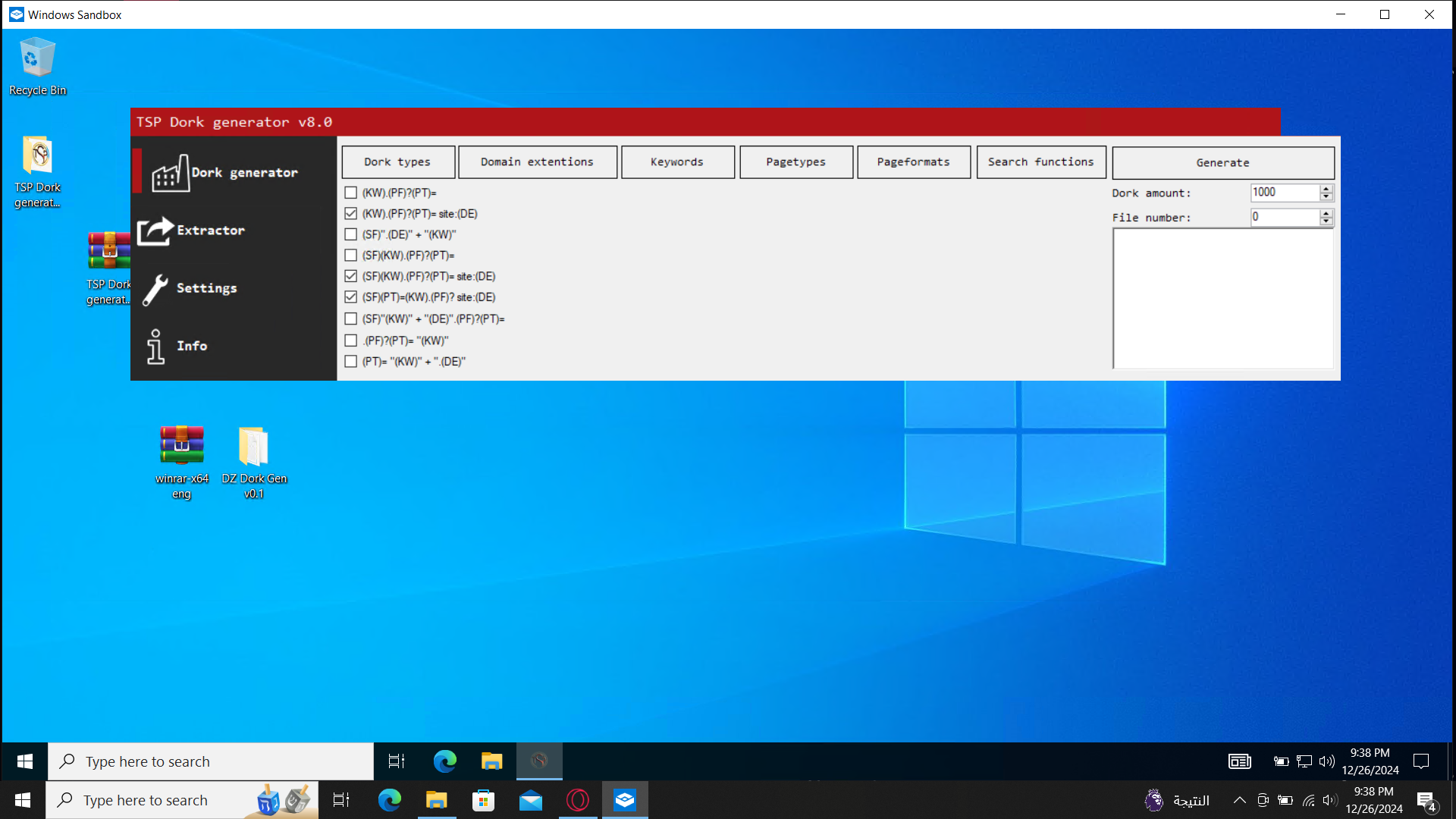
Task: Open the Dork generator factory icon
Action: coord(170,174)
